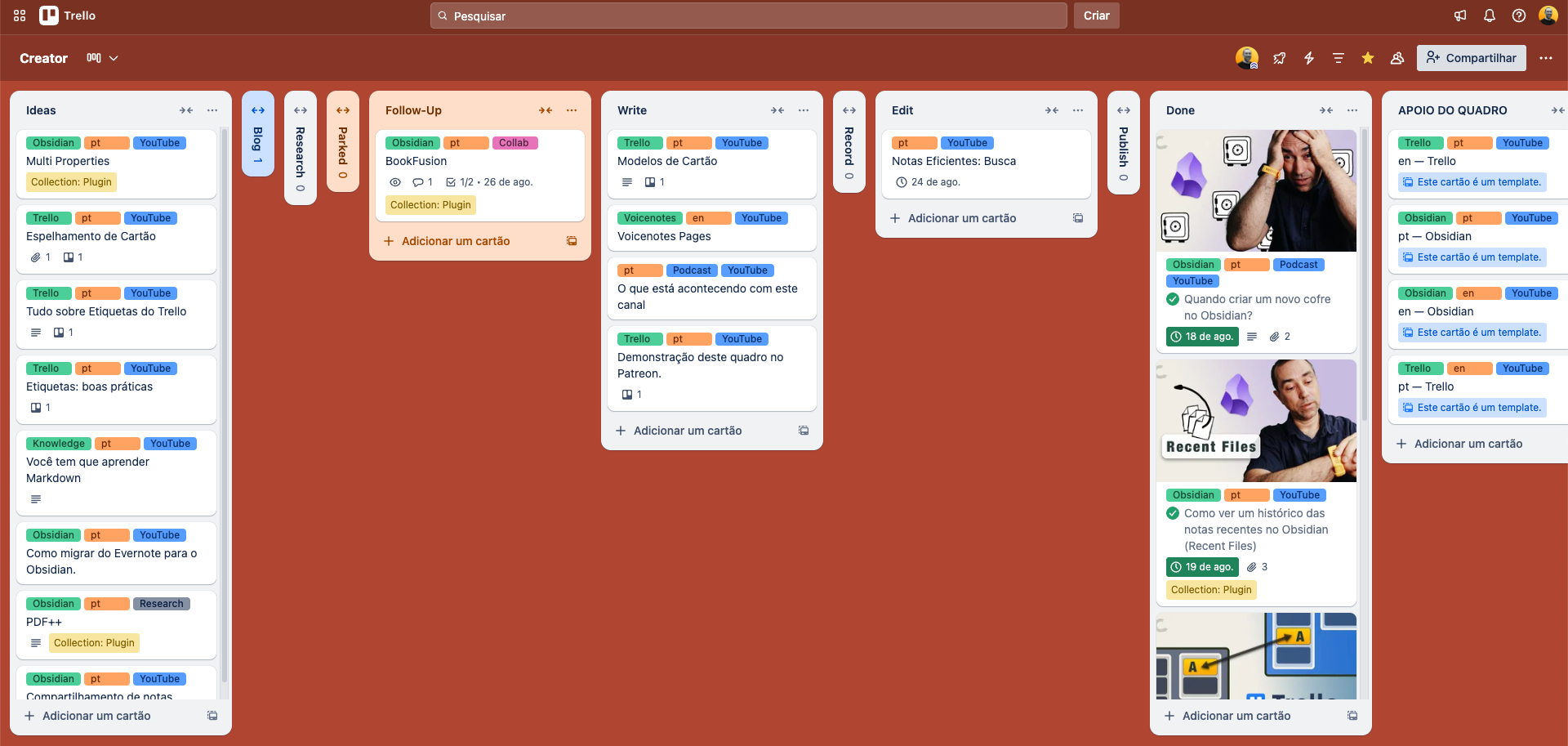Collapse the Write list
This screenshot has width=1568, height=746.
click(x=777, y=110)
